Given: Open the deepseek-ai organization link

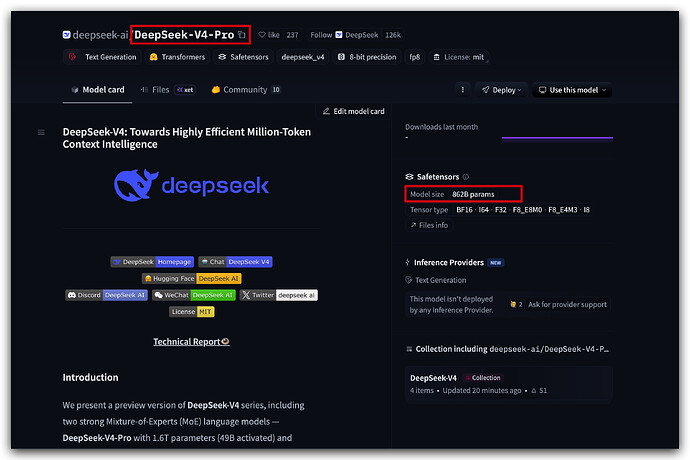Looking at the screenshot, I should pyautogui.click(x=100, y=35).
